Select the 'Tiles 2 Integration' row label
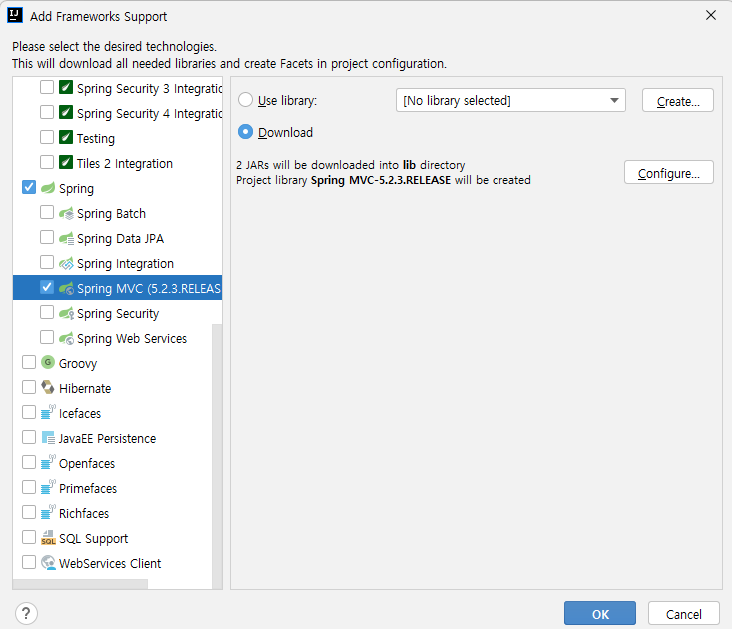The image size is (732, 629). [125, 163]
